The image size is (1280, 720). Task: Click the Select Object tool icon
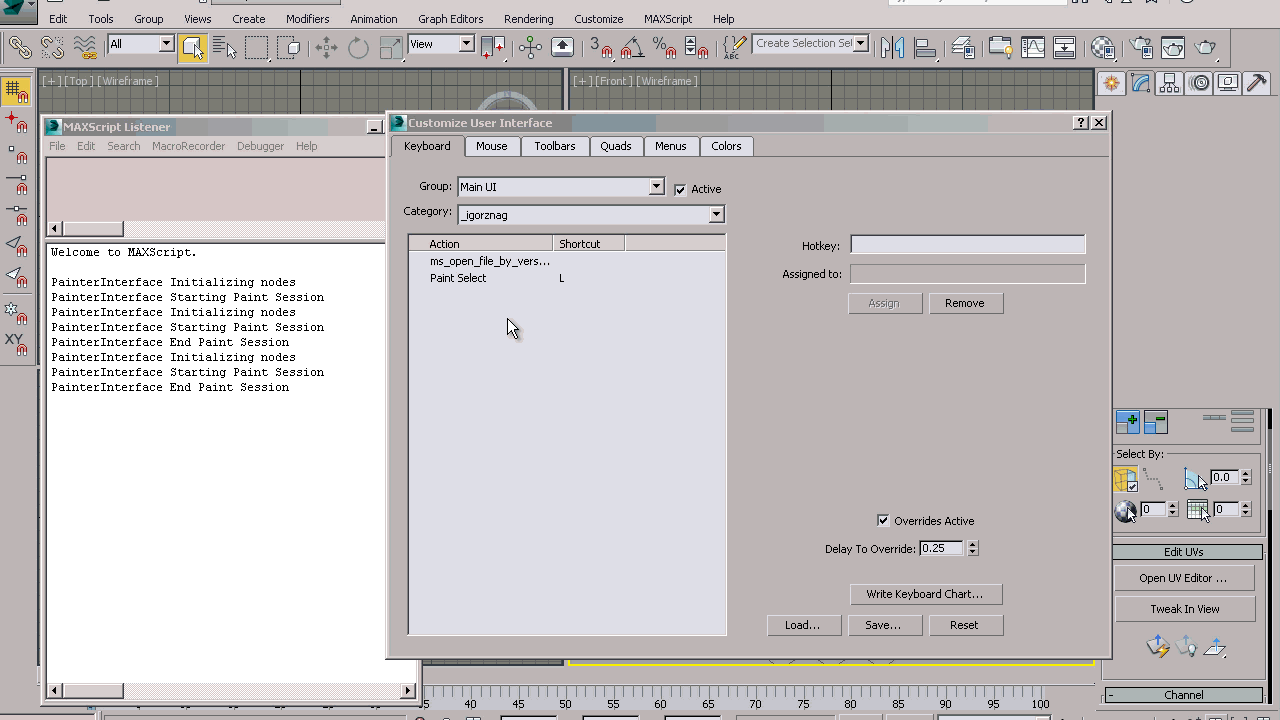[x=193, y=46]
